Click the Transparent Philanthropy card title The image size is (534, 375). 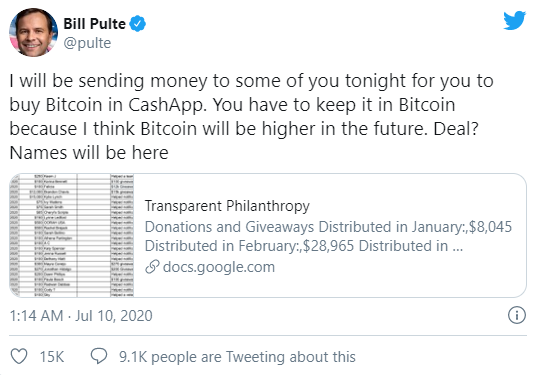tap(227, 206)
